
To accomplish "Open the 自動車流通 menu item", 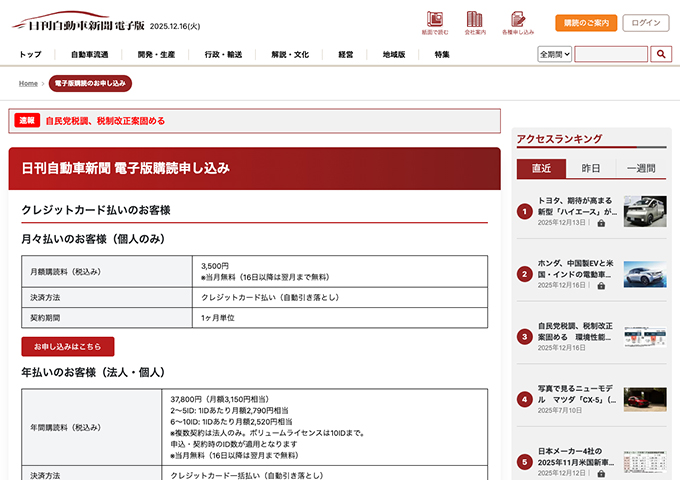I will tap(89, 55).
